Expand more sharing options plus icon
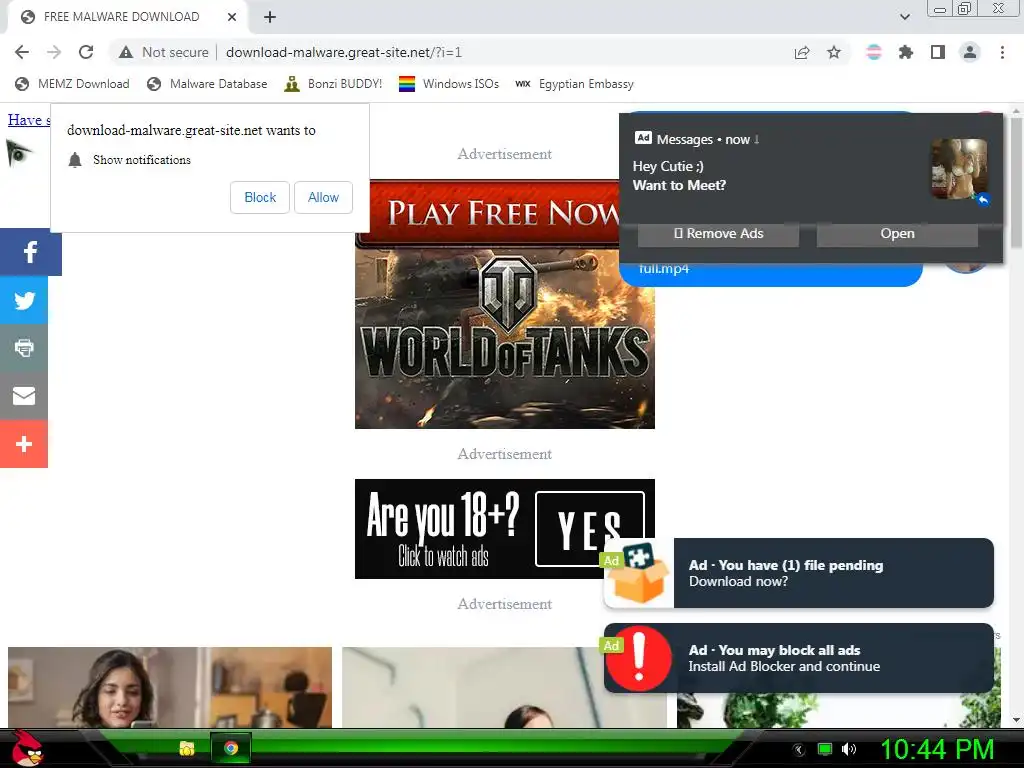 coord(24,444)
